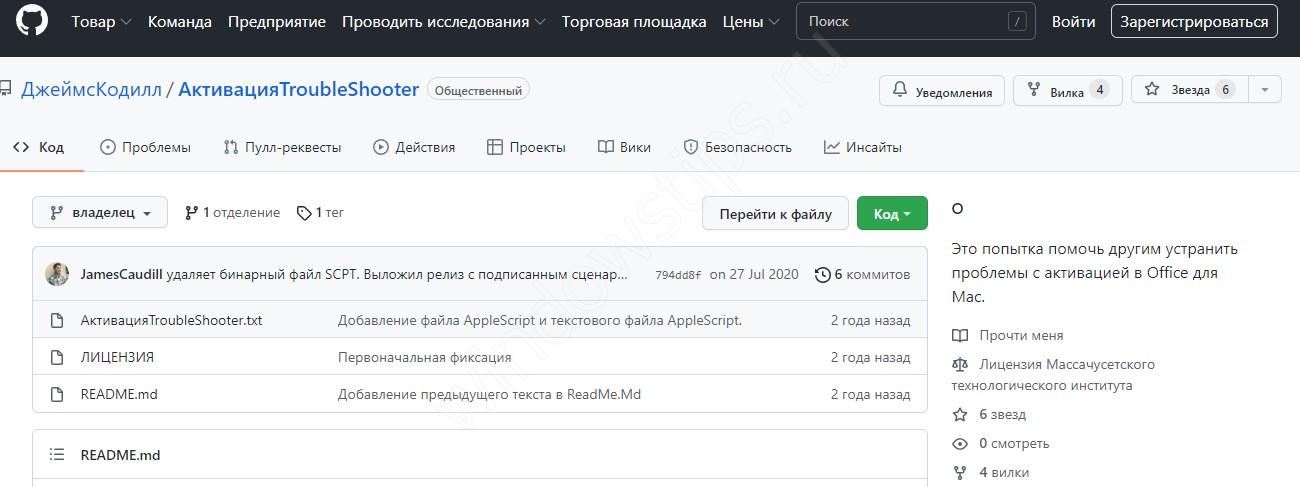
Task: Click the file icon beside ЛИЦЕНЗИЯ
Action: pyautogui.click(x=57, y=357)
